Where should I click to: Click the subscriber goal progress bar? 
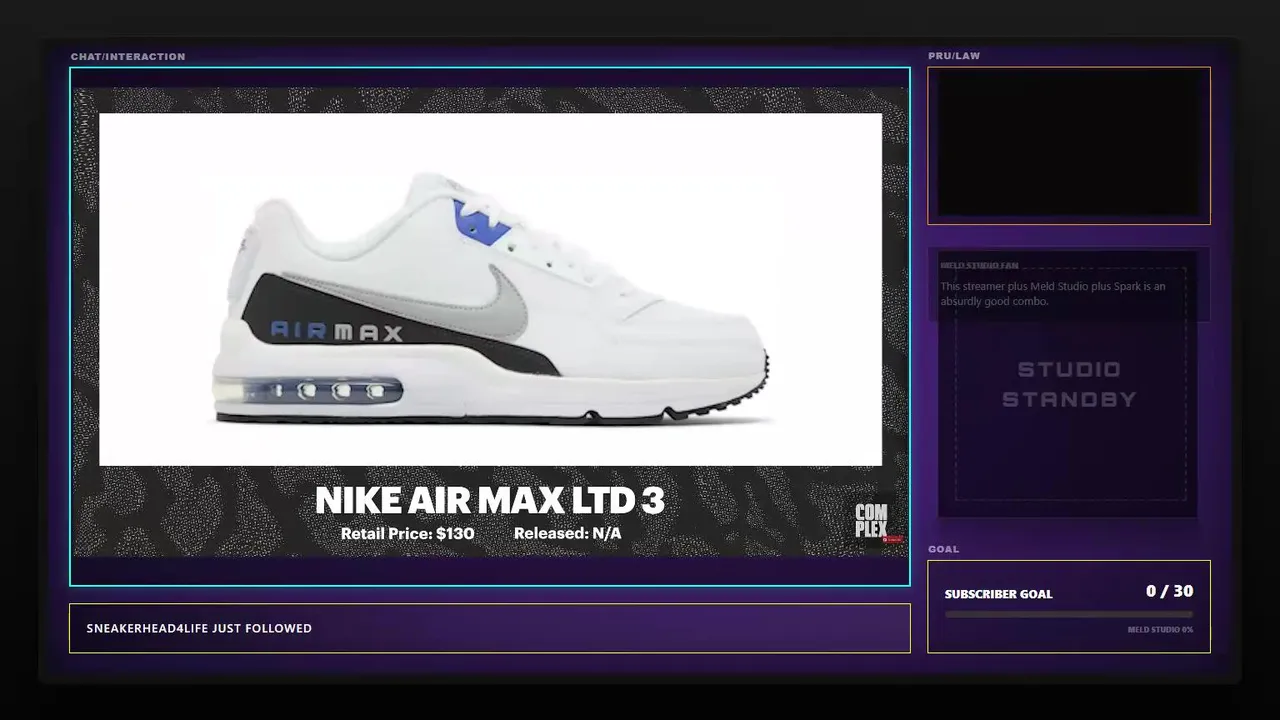click(1069, 614)
